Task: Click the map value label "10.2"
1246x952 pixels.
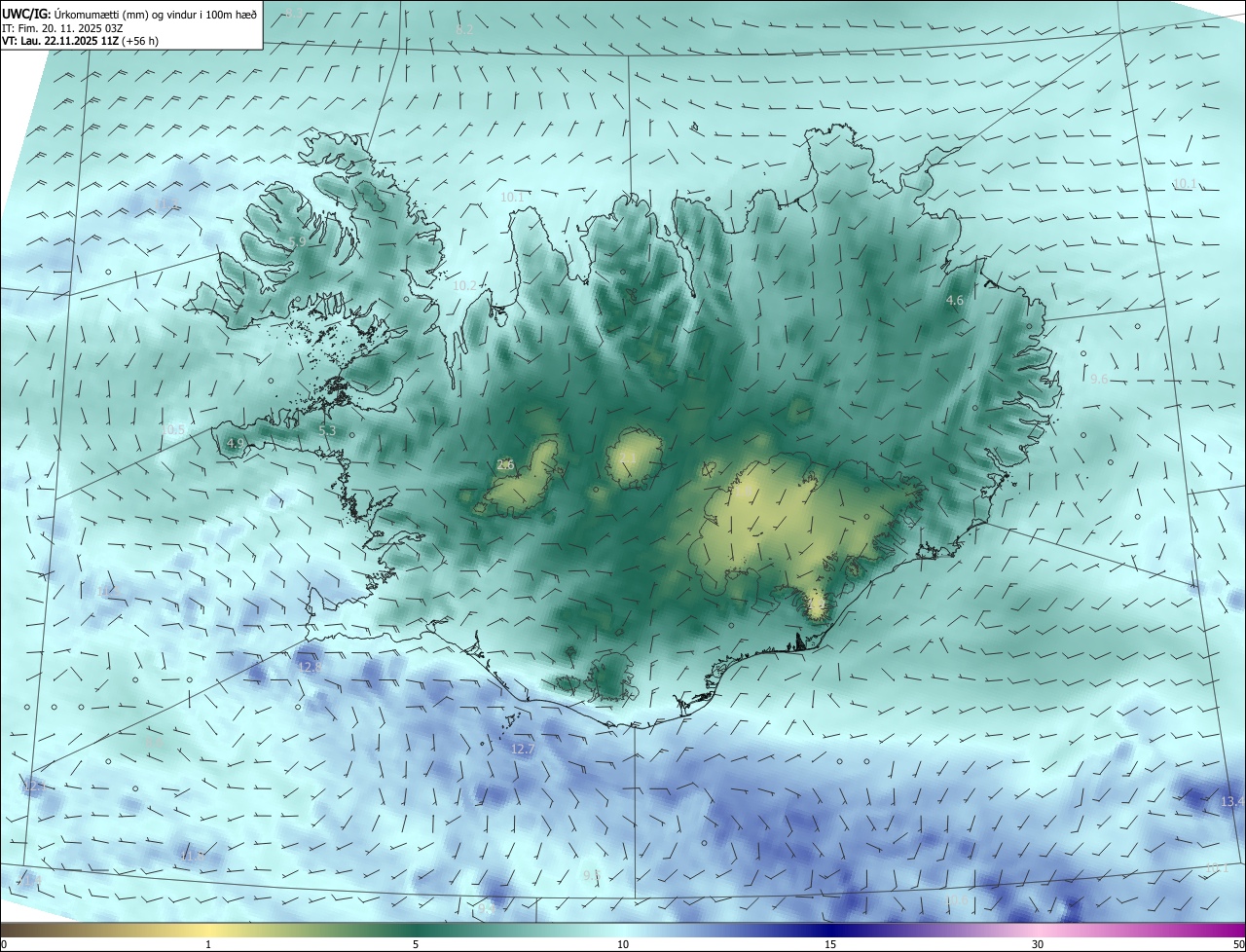Action: (x=465, y=286)
